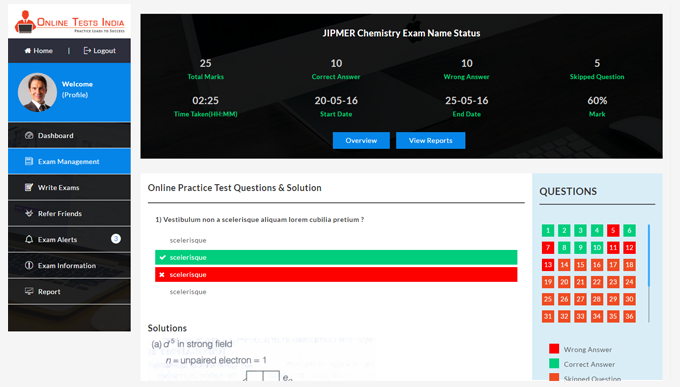Click the 'JIPMER Chemistry Exam Name Status' title
The width and height of the screenshot is (680, 387).
click(401, 33)
